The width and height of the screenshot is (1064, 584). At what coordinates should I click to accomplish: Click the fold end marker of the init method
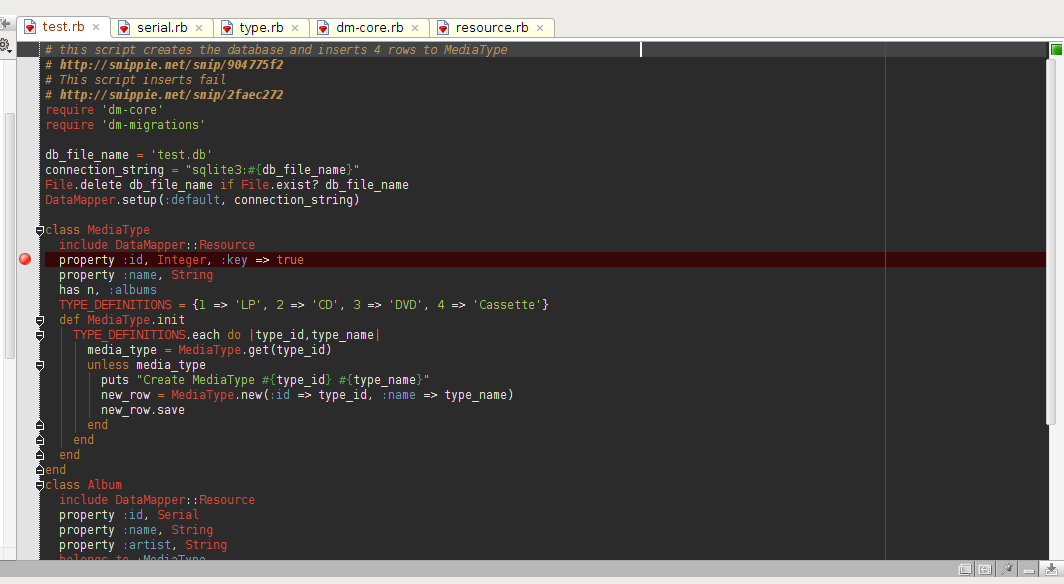(40, 454)
